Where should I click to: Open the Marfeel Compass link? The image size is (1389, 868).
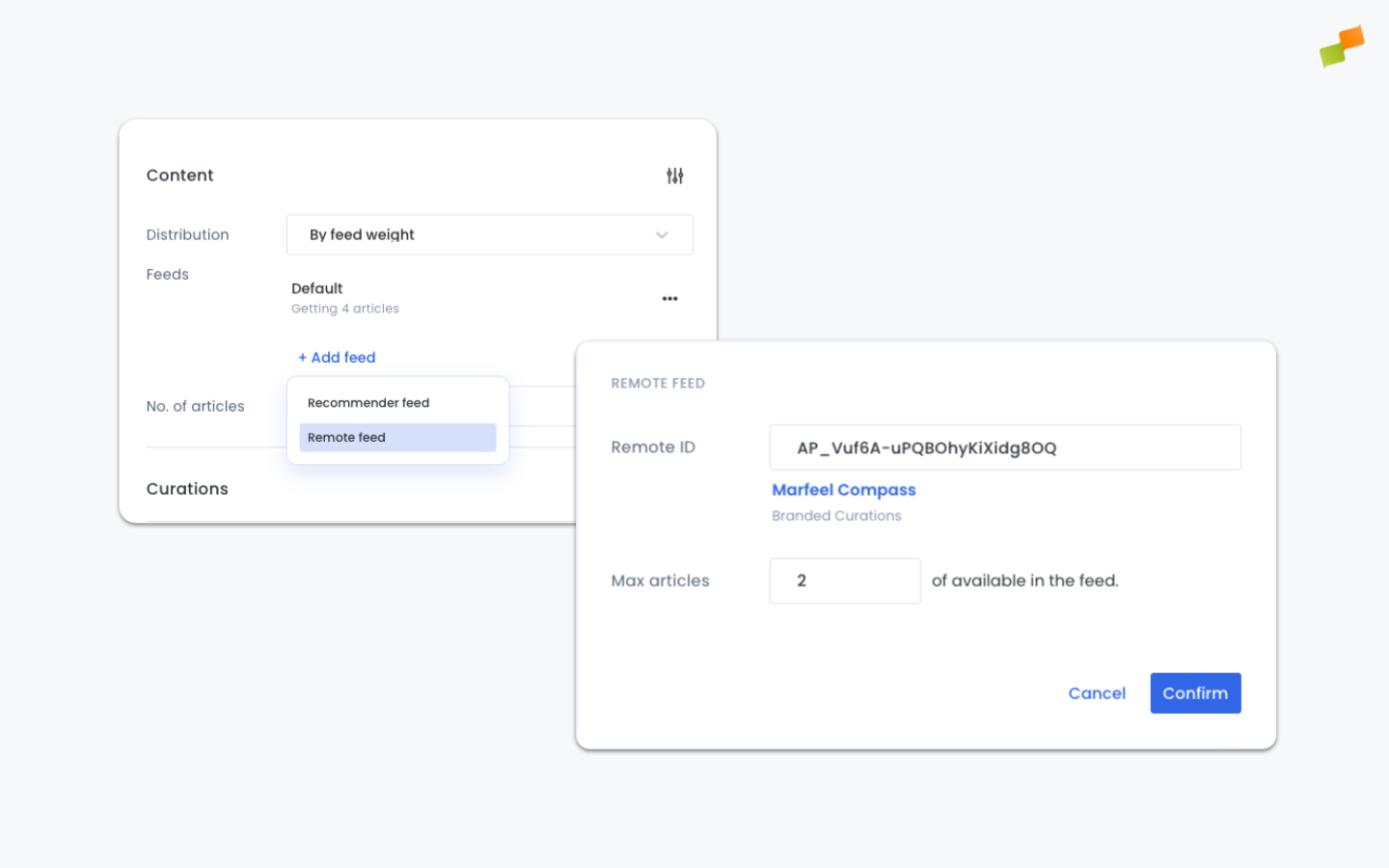843,489
